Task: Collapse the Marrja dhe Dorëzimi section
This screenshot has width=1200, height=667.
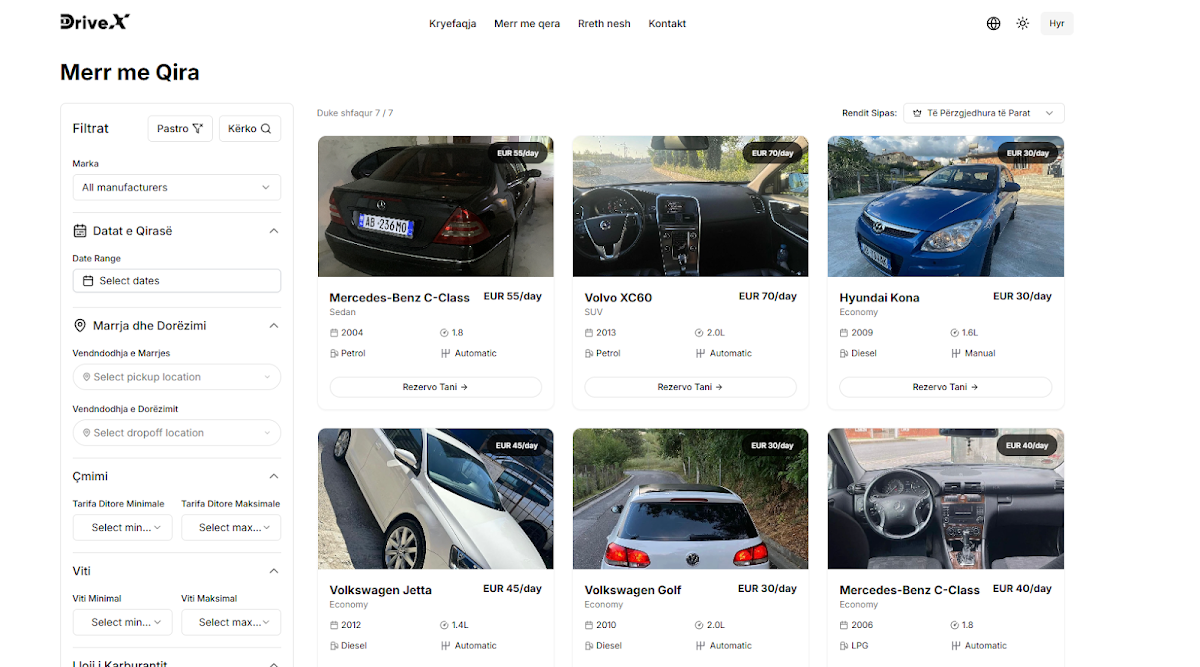Action: pyautogui.click(x=274, y=326)
